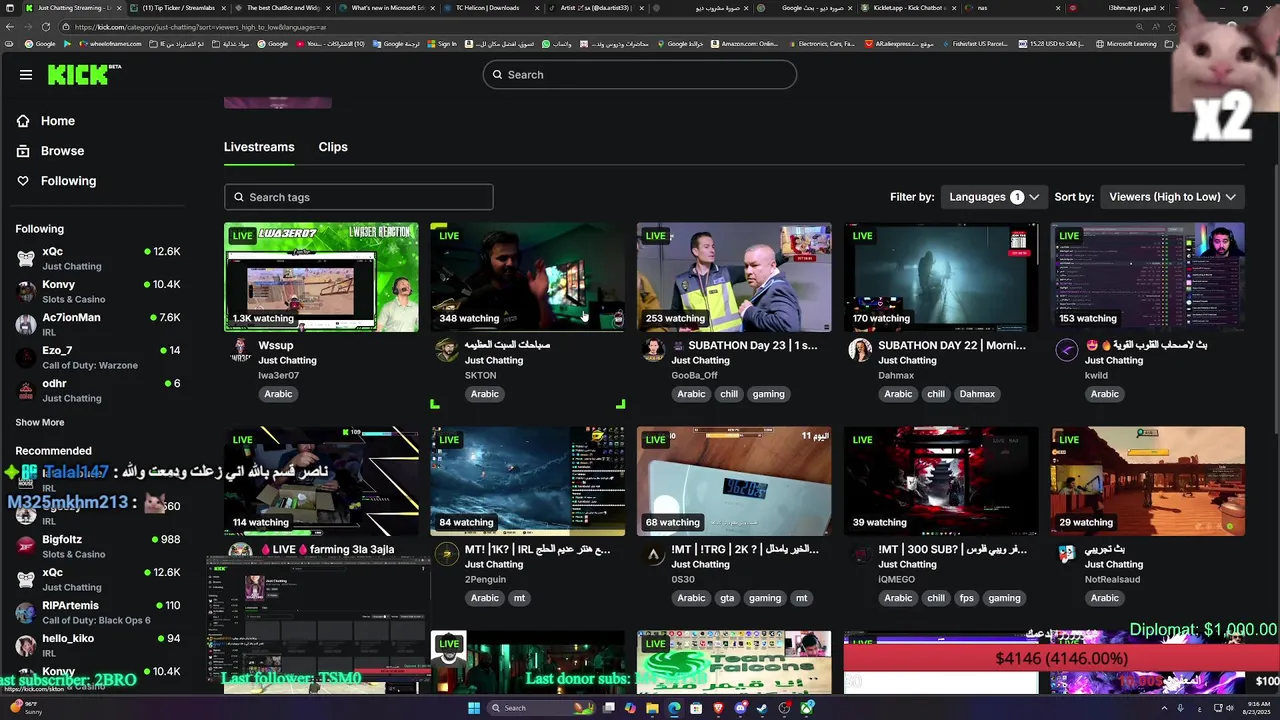Click gaming tag under GooBa_Off stream
The width and height of the screenshot is (1280, 720).
coord(768,394)
